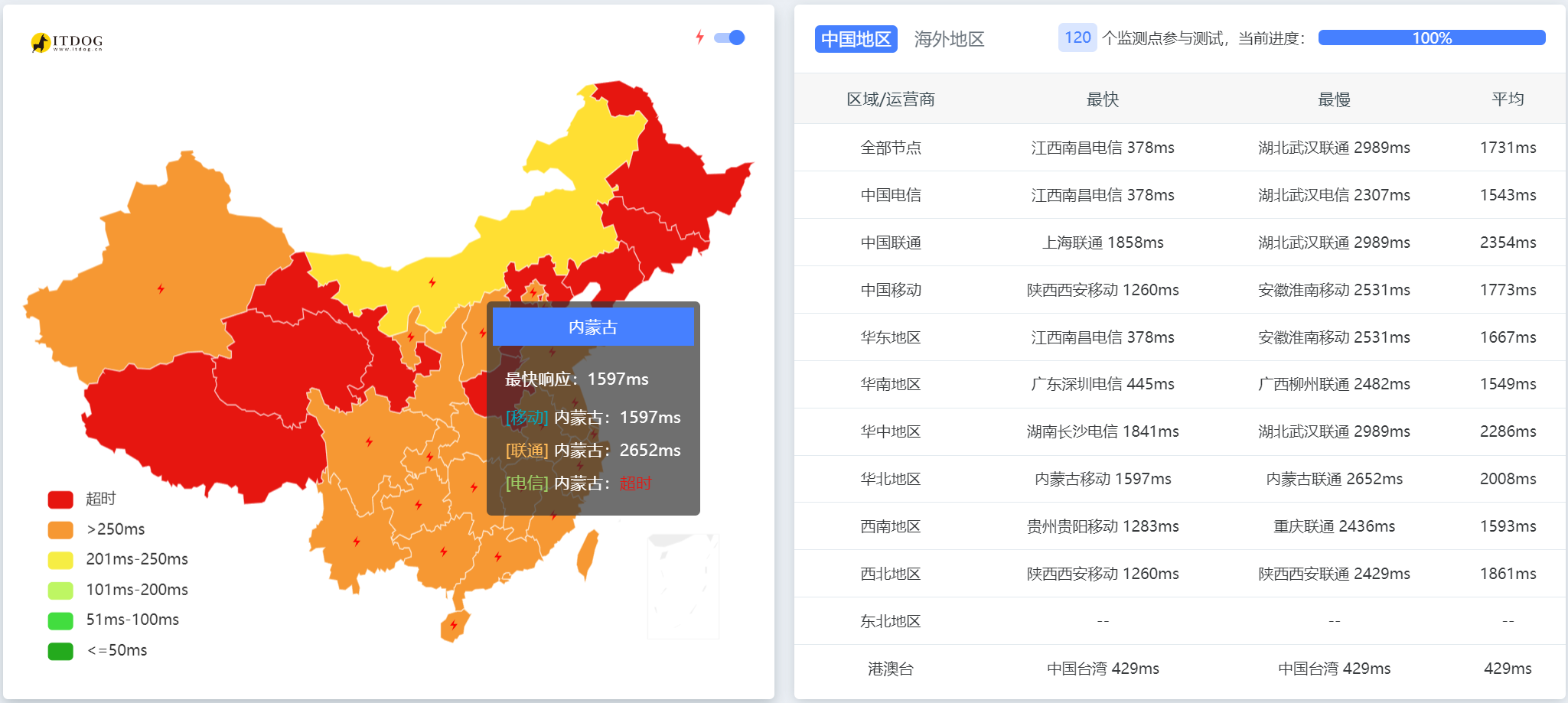1568x703 pixels.
Task: Click the 100% progress bar
Action: tap(1432, 38)
